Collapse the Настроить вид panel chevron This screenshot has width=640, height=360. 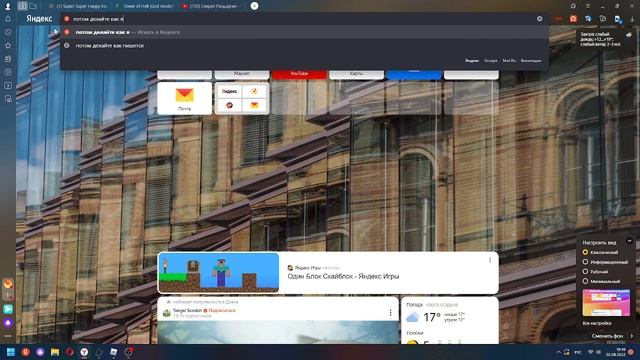629,241
